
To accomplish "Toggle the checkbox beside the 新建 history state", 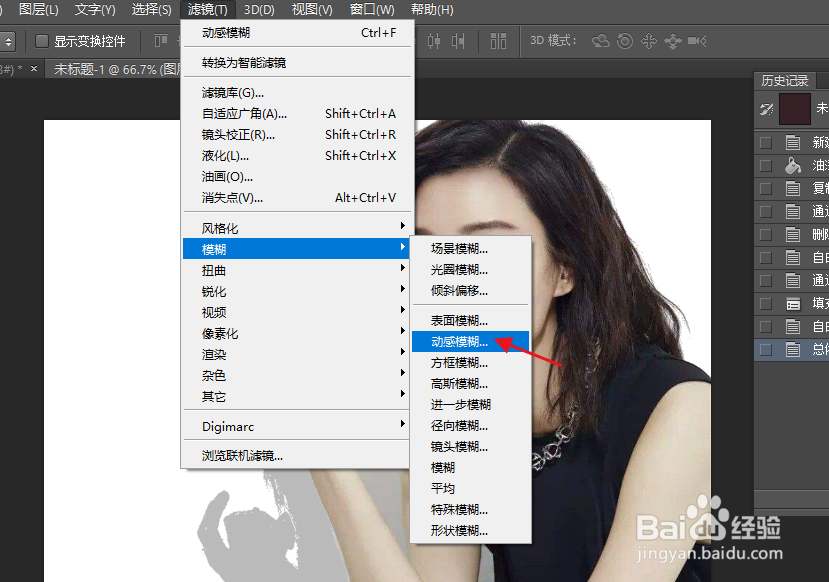I will point(762,141).
